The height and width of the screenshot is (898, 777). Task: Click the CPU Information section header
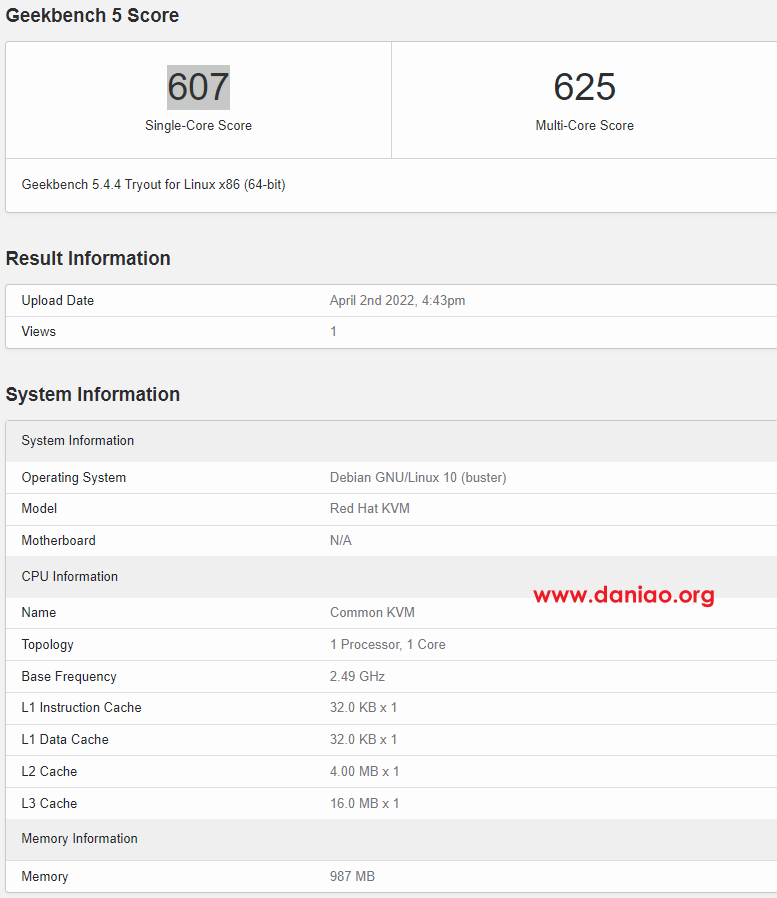click(x=392, y=577)
